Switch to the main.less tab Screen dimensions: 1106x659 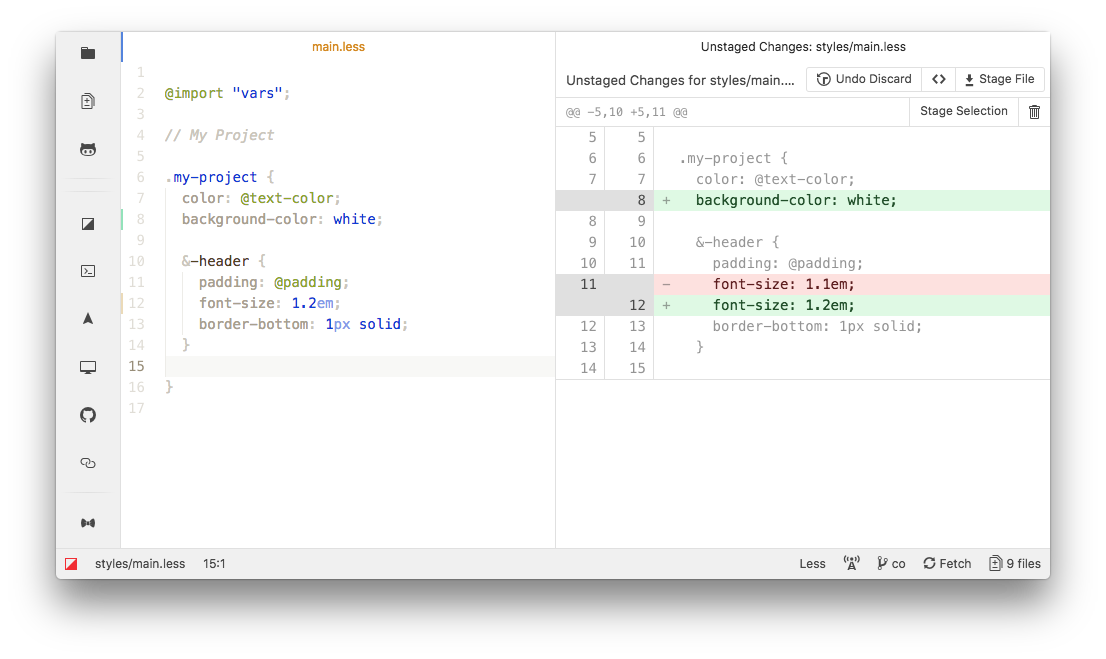click(x=339, y=47)
